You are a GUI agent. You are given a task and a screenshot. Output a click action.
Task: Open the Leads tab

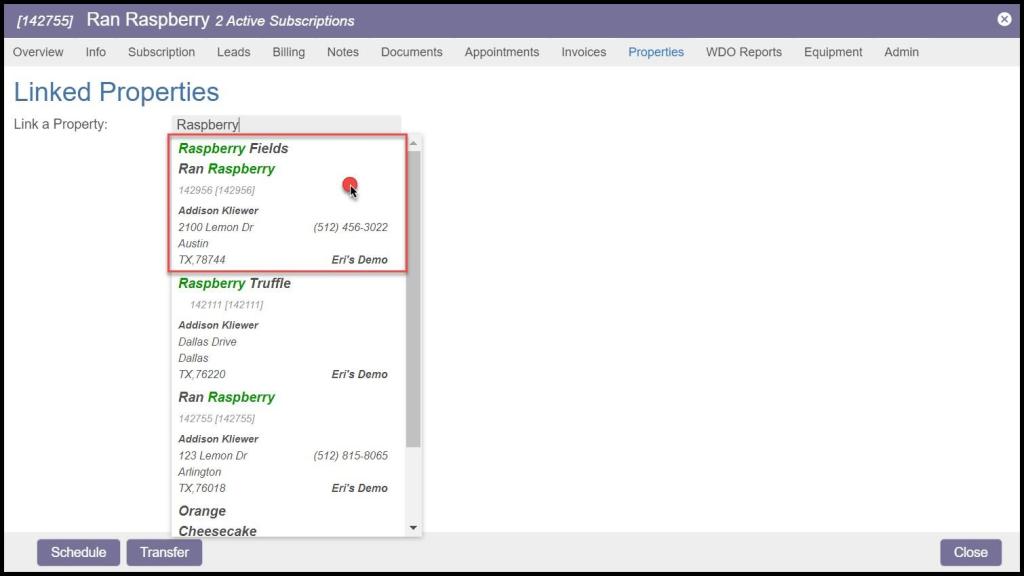[233, 52]
